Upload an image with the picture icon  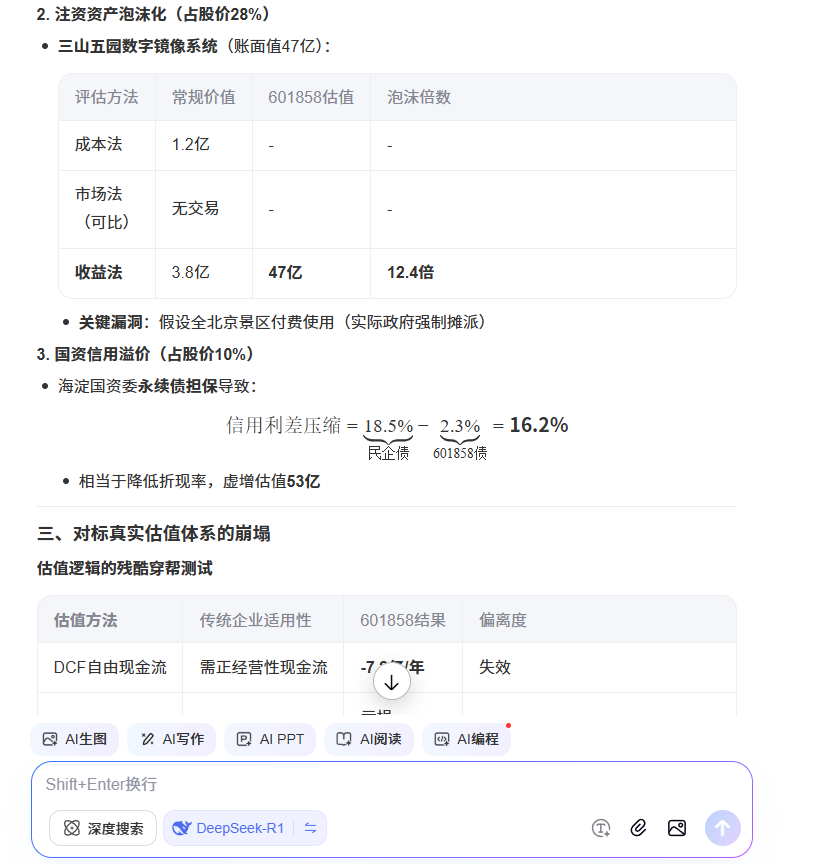click(x=677, y=828)
